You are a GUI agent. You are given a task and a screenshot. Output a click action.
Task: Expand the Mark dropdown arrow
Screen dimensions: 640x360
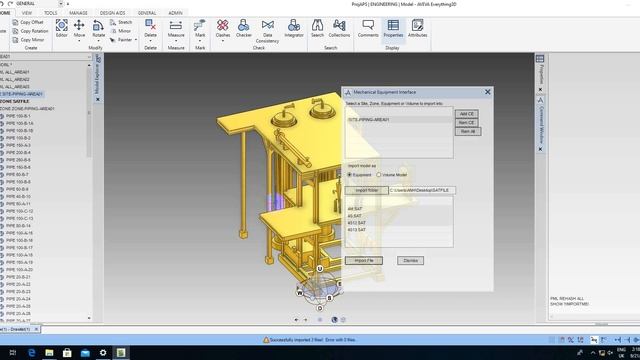(200, 41)
